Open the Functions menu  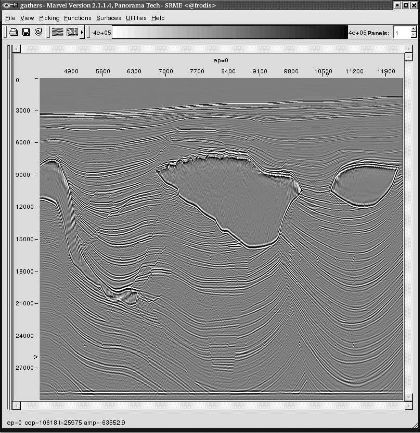tap(77, 18)
